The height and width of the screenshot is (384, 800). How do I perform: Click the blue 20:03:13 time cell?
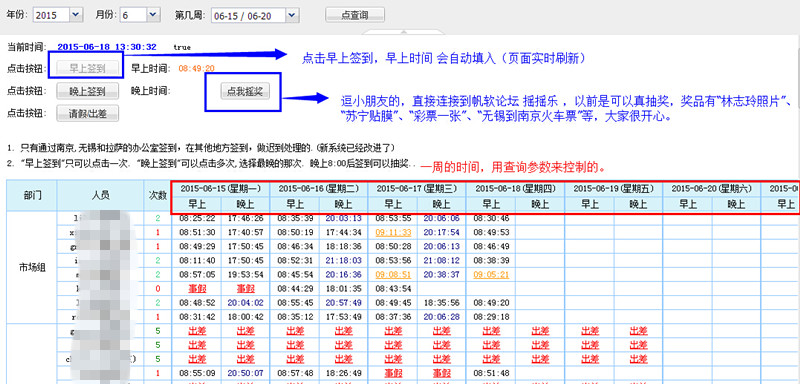pyautogui.click(x=343, y=218)
